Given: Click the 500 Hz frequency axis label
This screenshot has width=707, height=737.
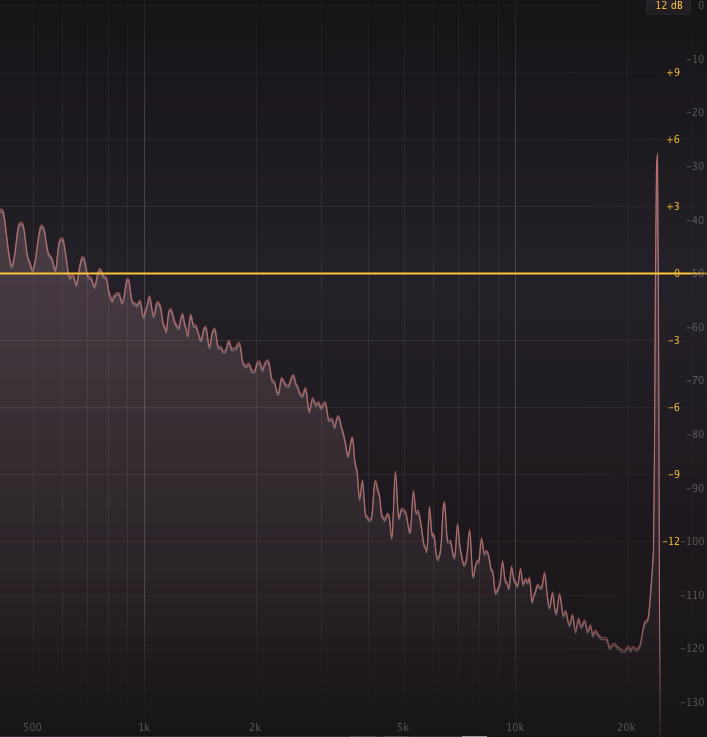Looking at the screenshot, I should [32, 727].
